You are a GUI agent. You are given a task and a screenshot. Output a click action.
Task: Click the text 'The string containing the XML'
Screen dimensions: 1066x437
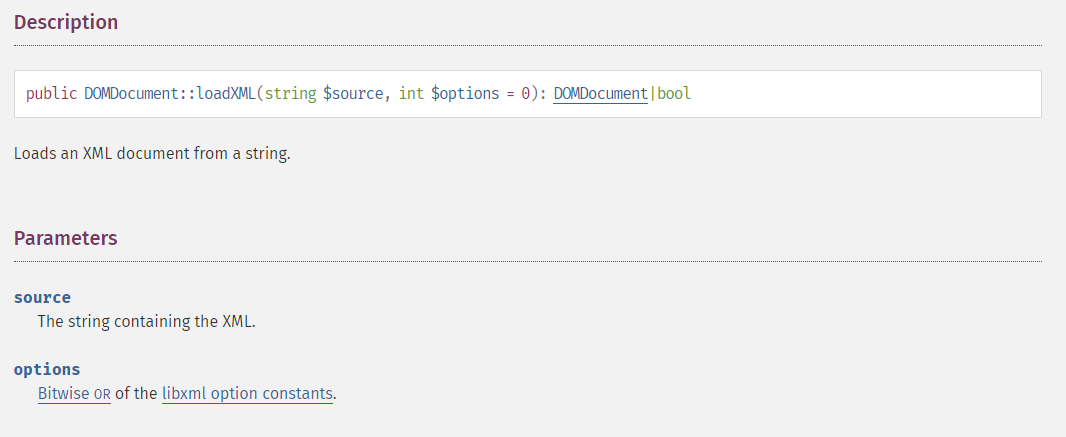(x=146, y=321)
